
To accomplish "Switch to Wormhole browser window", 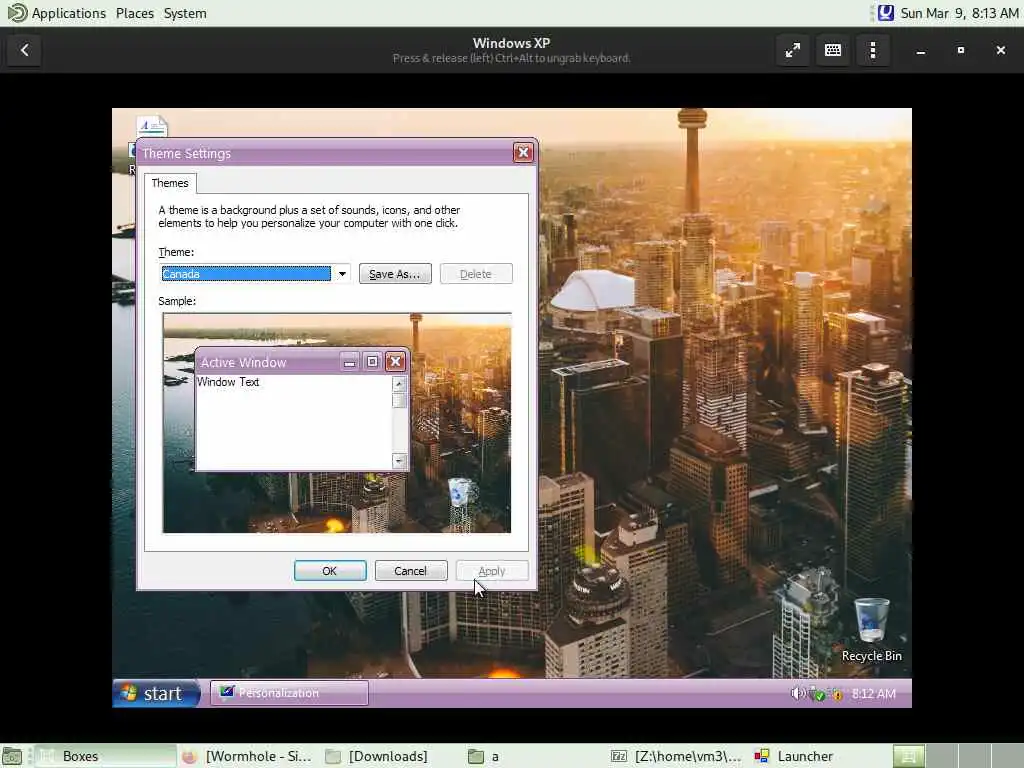I will [247, 756].
